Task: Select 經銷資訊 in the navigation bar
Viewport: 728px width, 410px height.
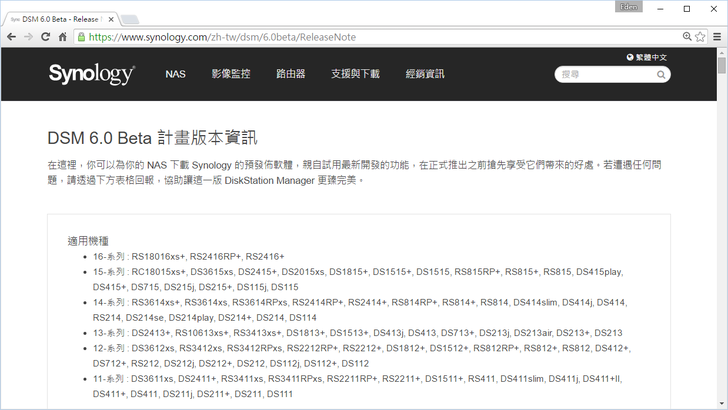Action: 425,74
